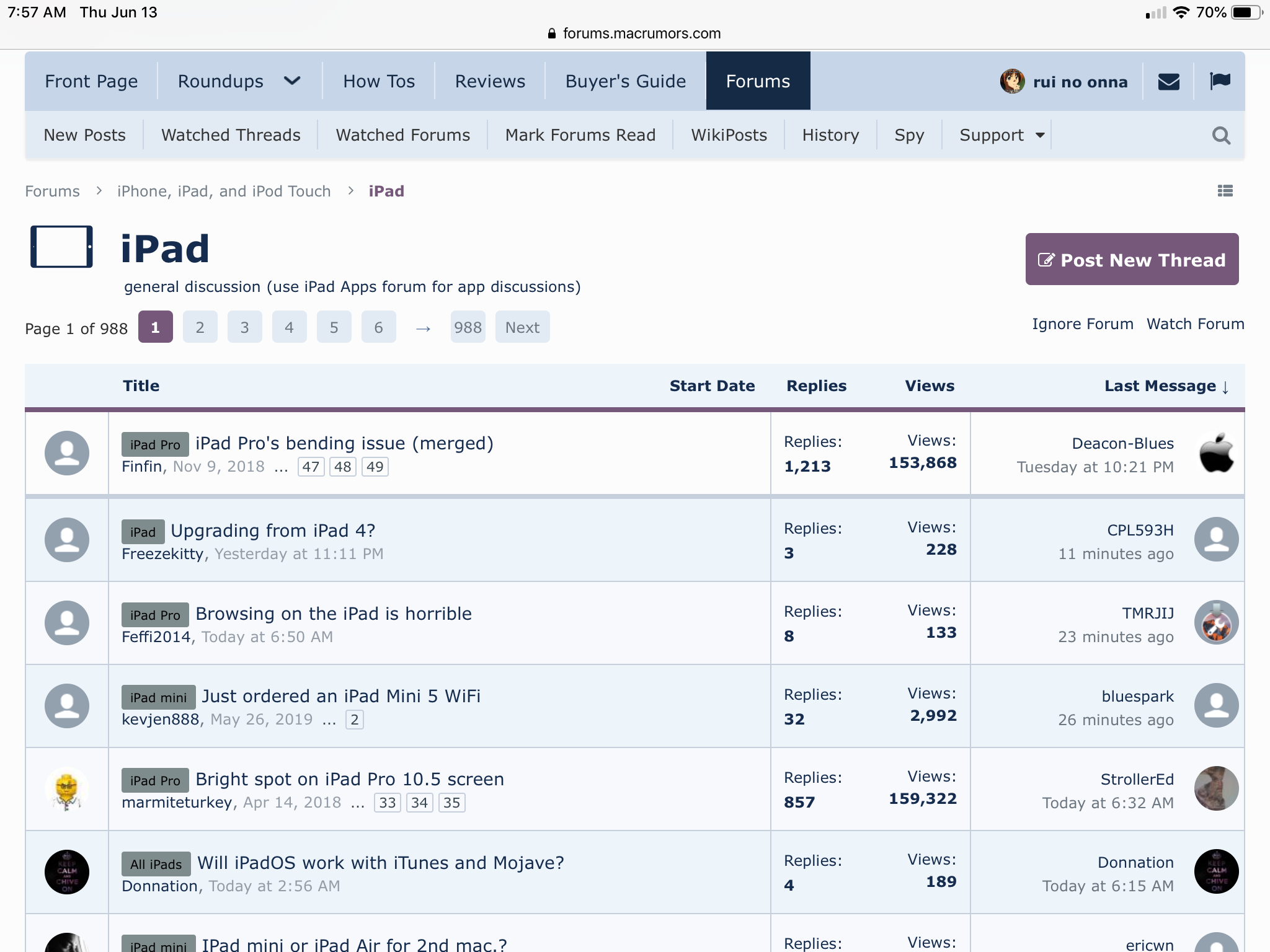1270x952 pixels.
Task: Click bluespark's avatar in last message column
Action: (x=1216, y=705)
